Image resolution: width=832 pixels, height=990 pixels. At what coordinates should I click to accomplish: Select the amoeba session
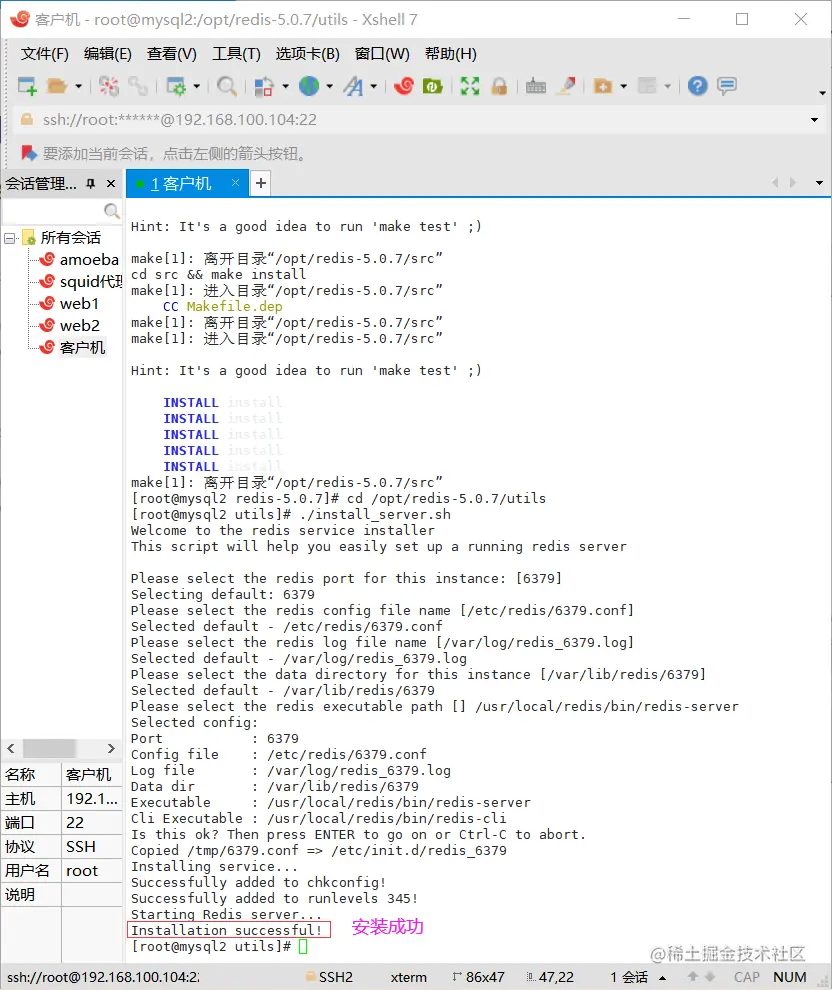pos(89,259)
